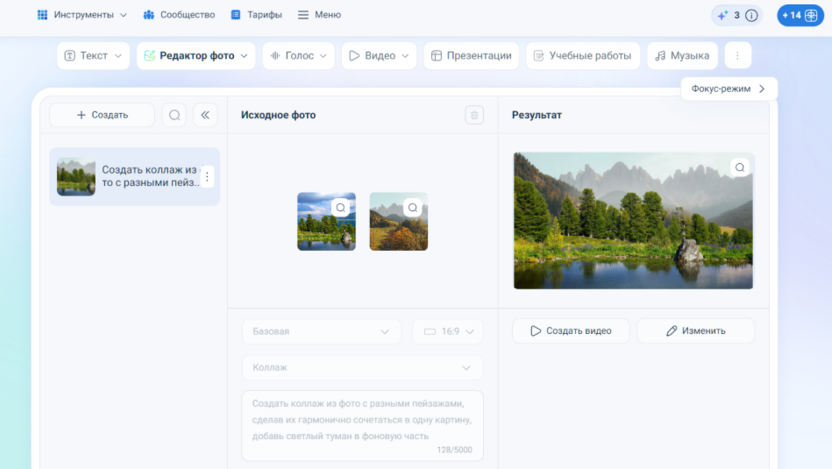The width and height of the screenshot is (832, 469).
Task: Click the blue +14 bonus button
Action: pos(800,15)
